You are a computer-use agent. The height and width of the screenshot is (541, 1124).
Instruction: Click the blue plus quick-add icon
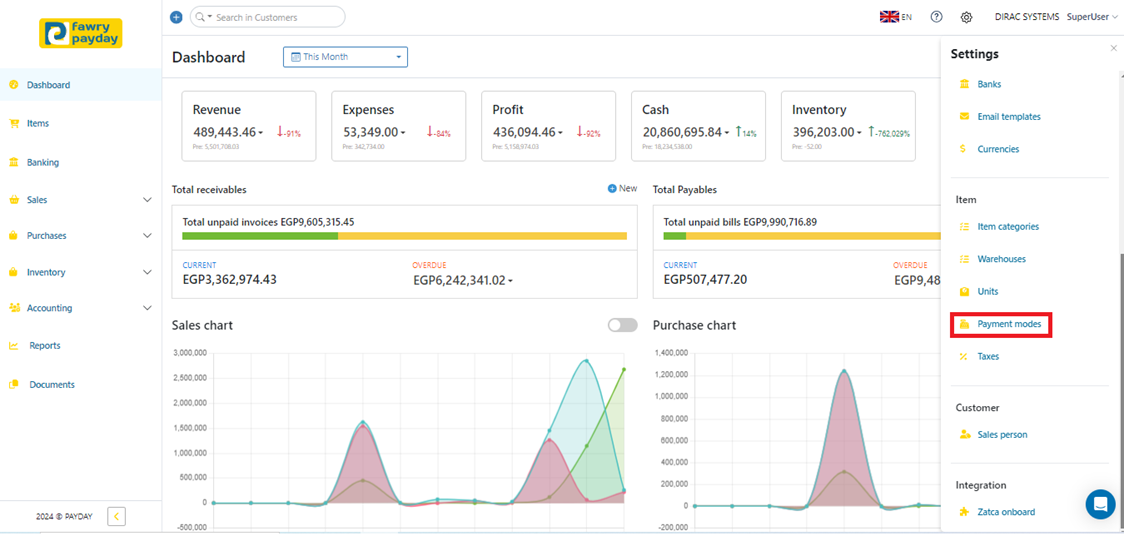(176, 17)
